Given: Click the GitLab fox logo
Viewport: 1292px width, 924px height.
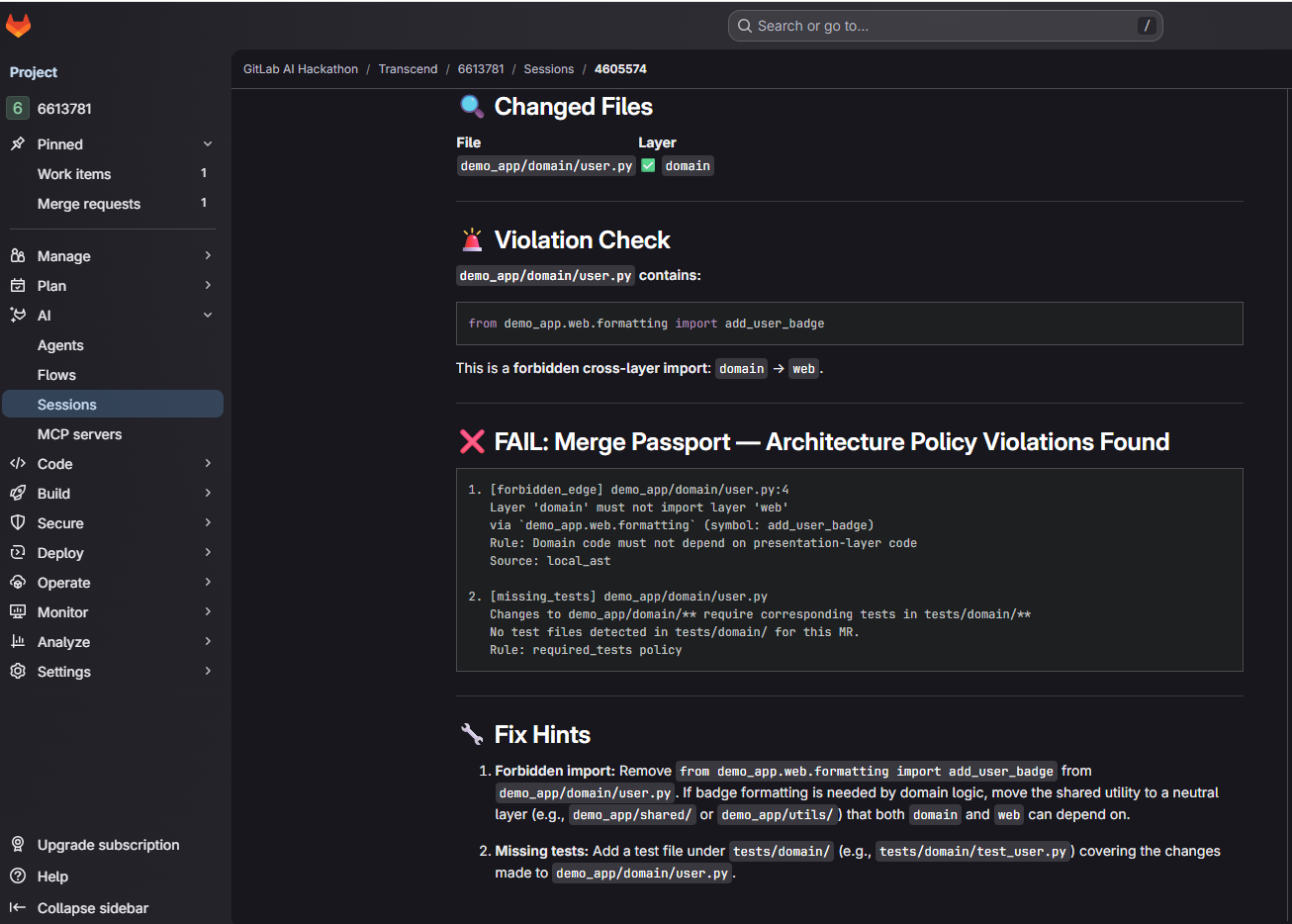Looking at the screenshot, I should click(x=18, y=26).
